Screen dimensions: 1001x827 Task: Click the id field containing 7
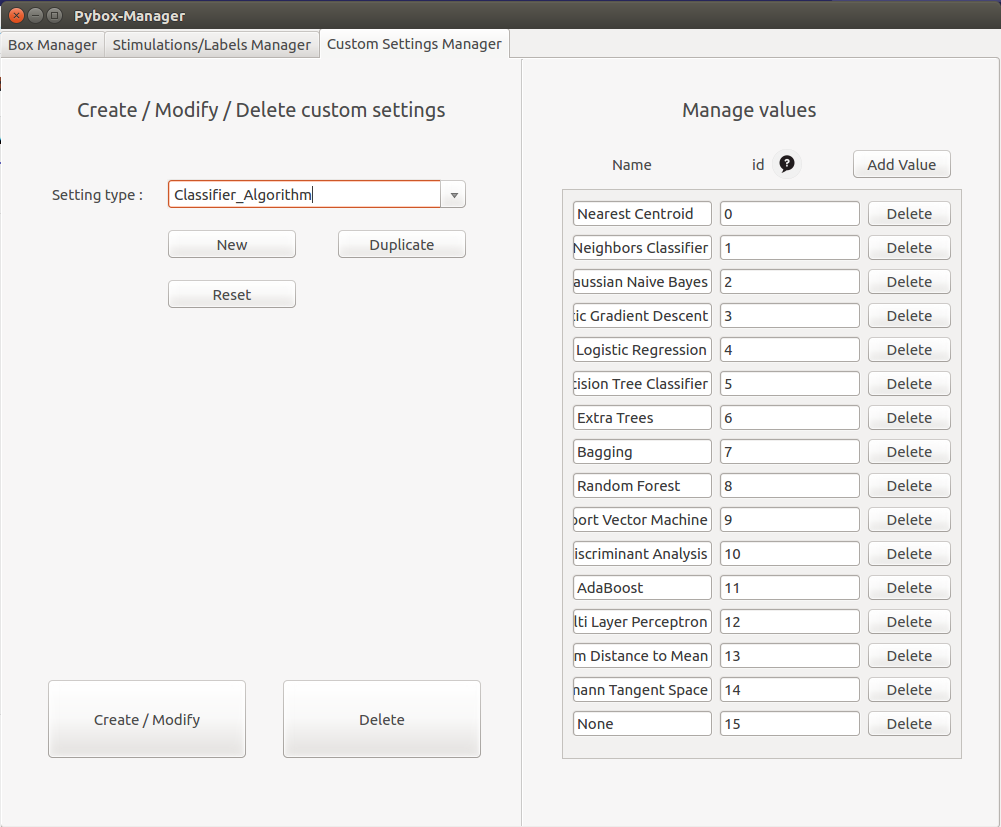tap(789, 452)
